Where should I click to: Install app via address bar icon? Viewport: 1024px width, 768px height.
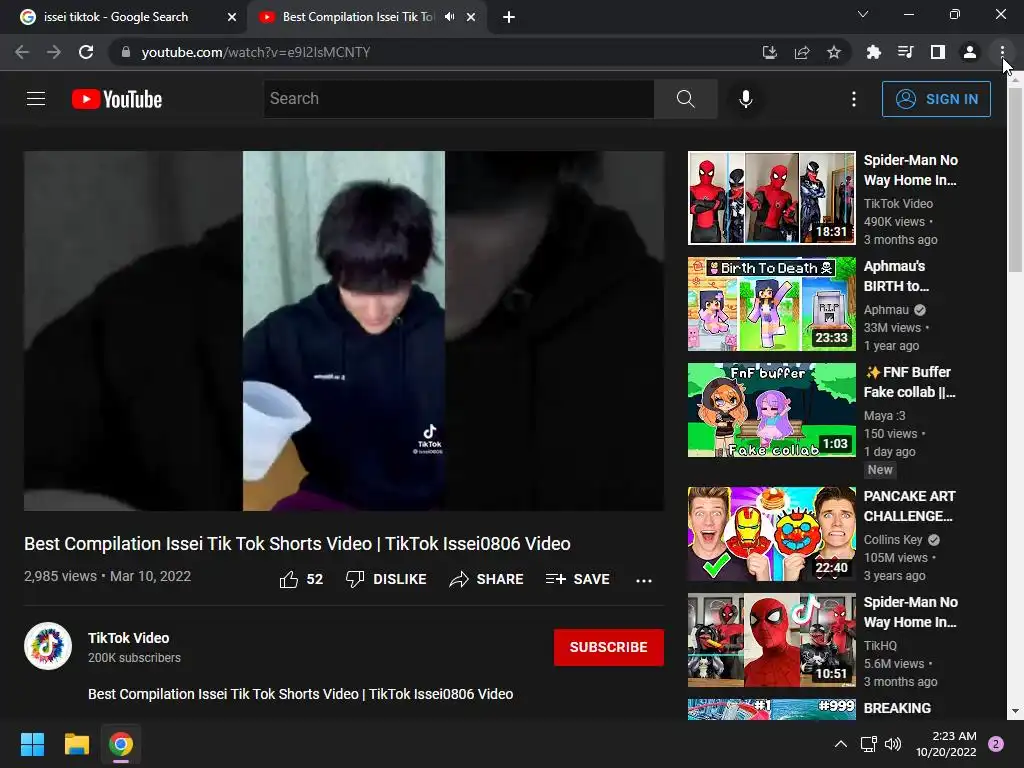click(770, 52)
